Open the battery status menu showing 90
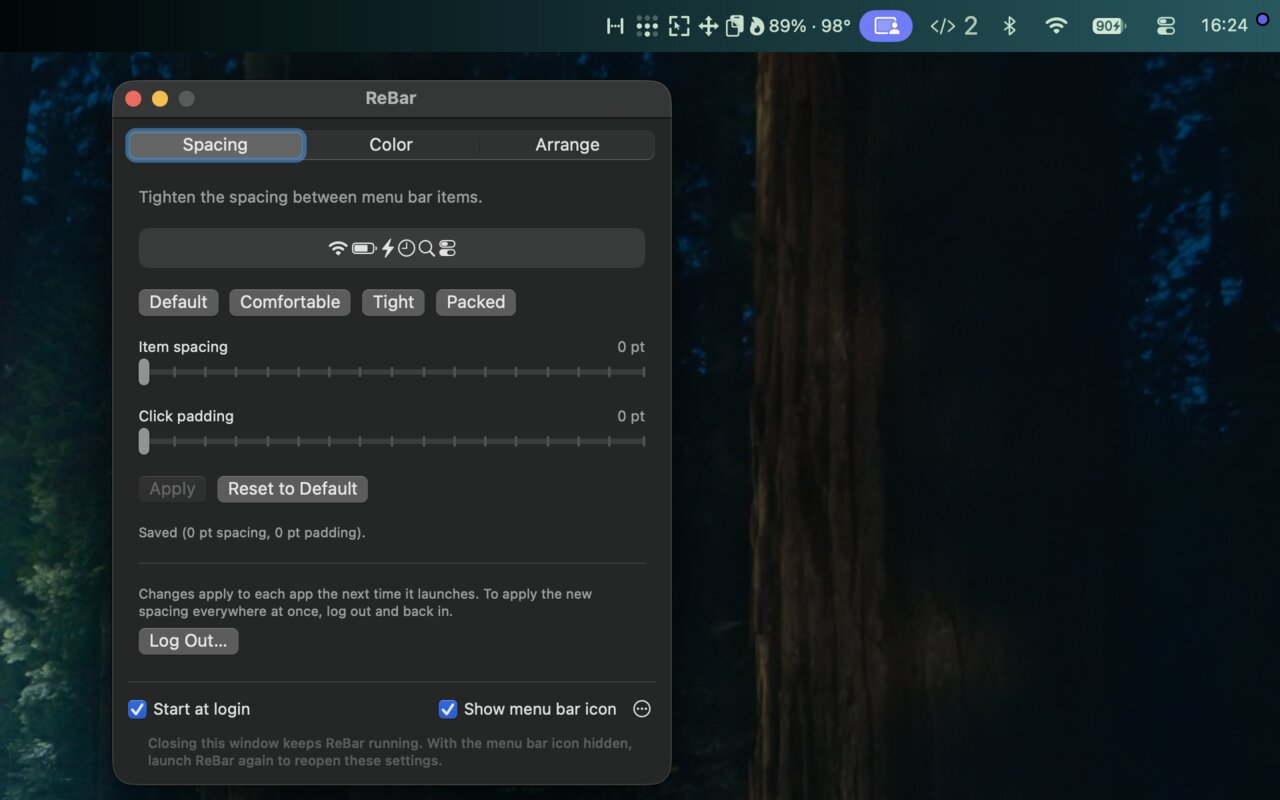Screen dimensions: 1280x800 click(1109, 26)
